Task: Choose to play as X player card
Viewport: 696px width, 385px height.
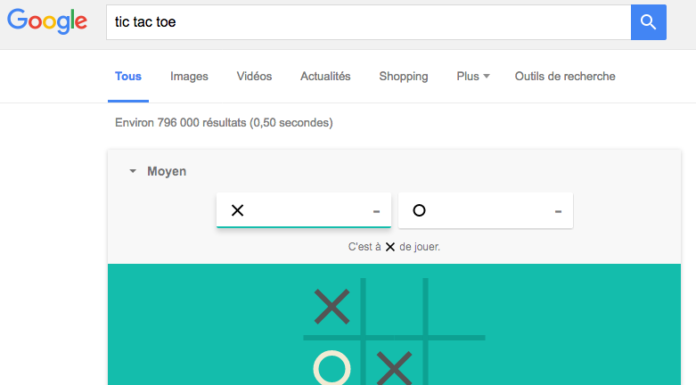Action: pyautogui.click(x=304, y=210)
